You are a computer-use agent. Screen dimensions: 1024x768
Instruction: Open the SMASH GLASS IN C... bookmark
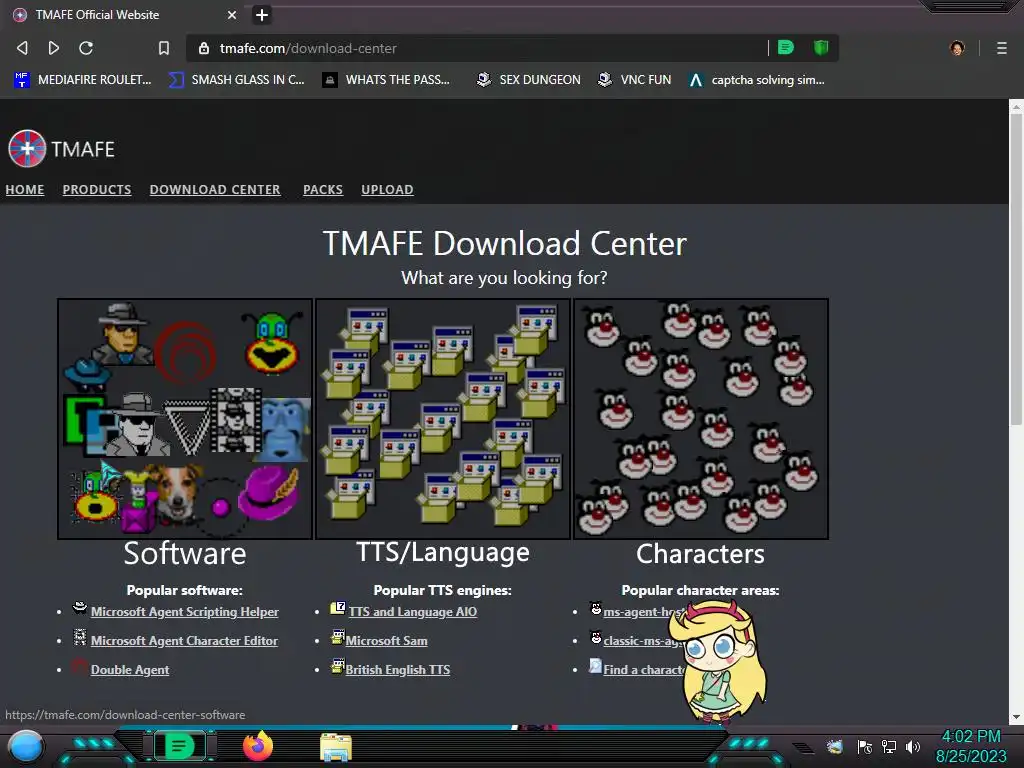point(236,80)
